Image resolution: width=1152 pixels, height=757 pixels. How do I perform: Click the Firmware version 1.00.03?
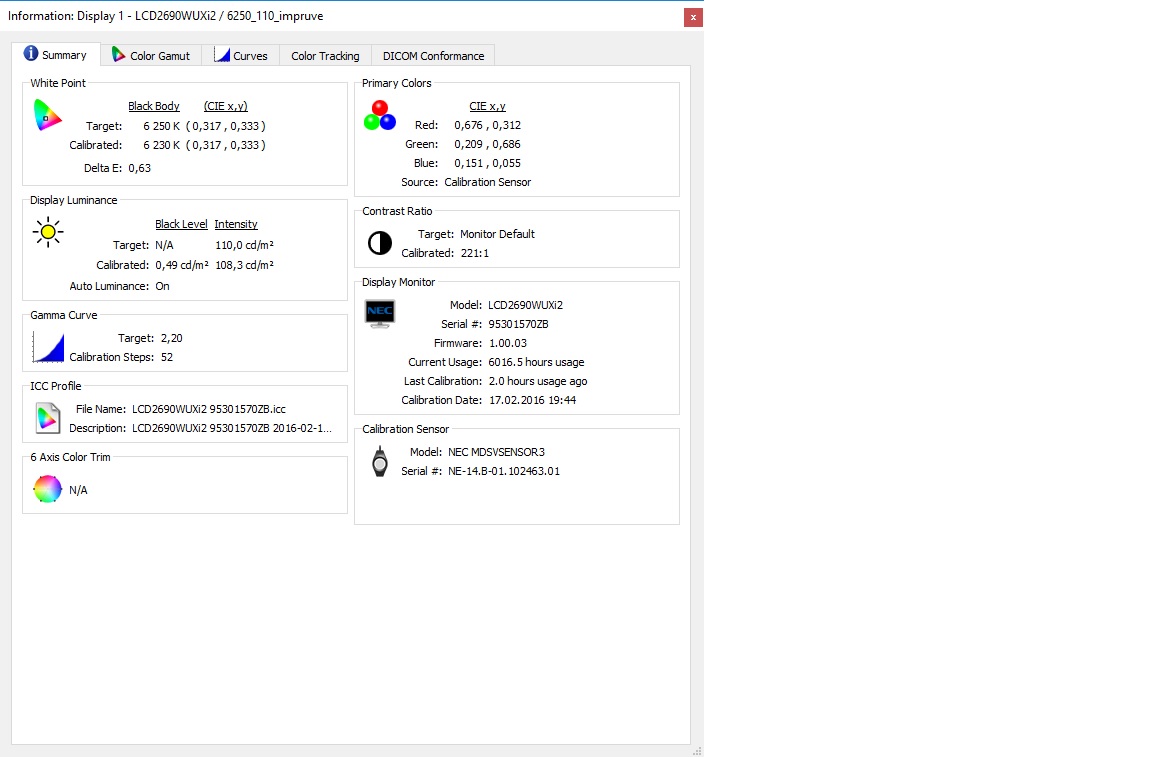click(x=508, y=343)
